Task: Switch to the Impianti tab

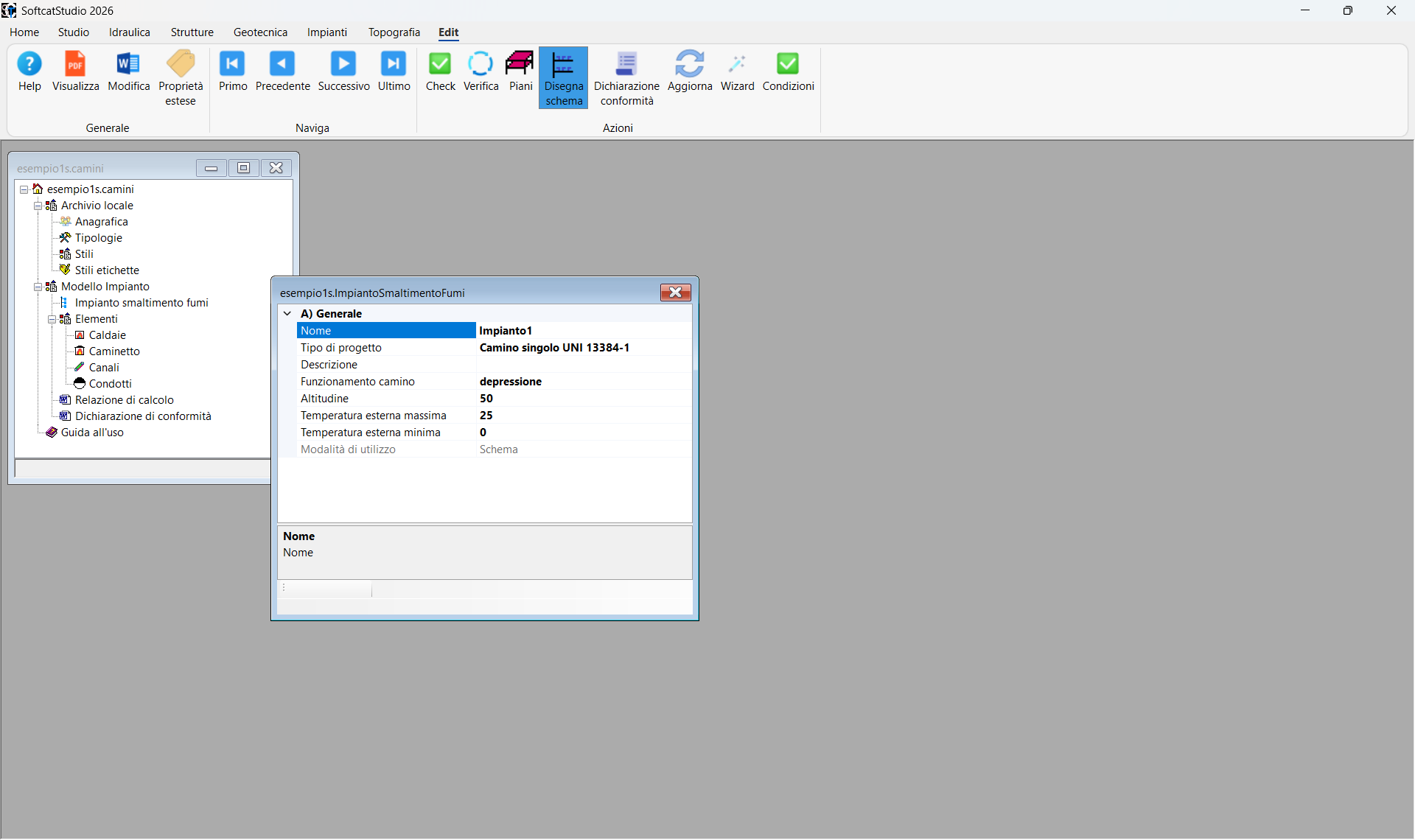Action: tap(327, 32)
